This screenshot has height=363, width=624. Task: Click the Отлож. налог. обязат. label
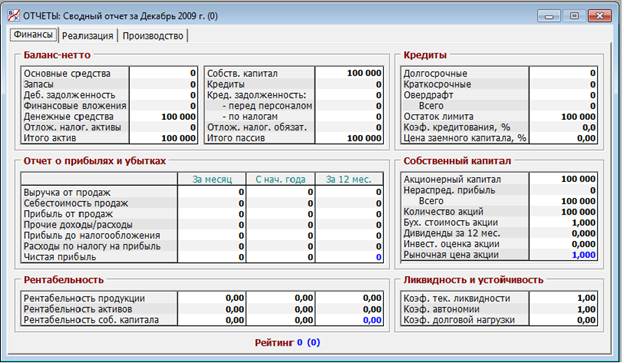click(257, 127)
